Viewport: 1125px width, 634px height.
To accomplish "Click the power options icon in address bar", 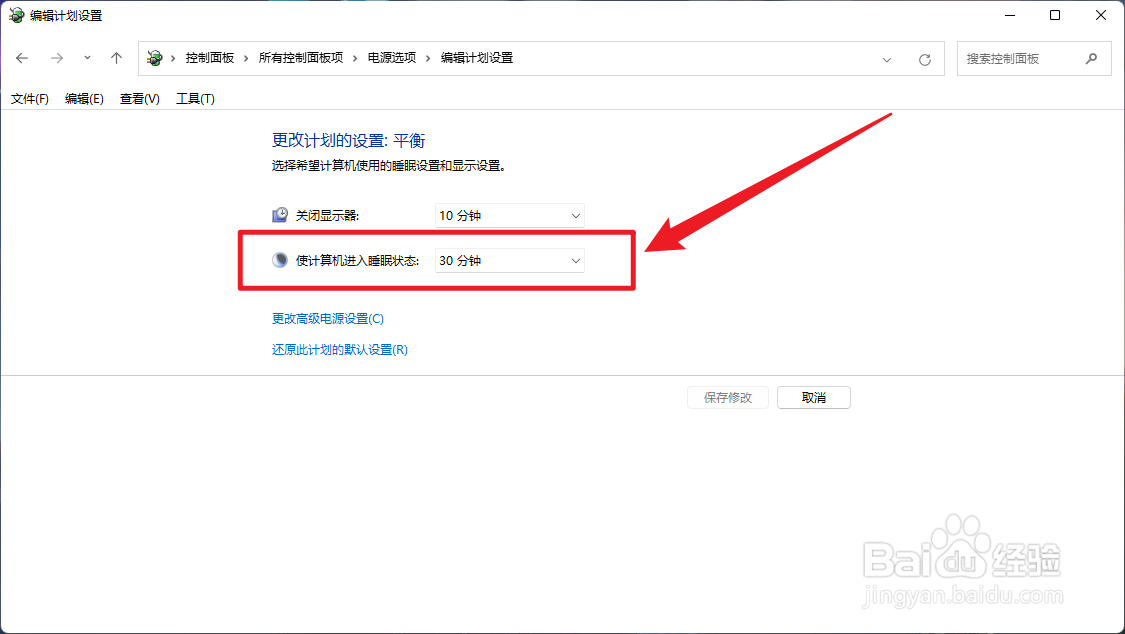I will tap(154, 58).
